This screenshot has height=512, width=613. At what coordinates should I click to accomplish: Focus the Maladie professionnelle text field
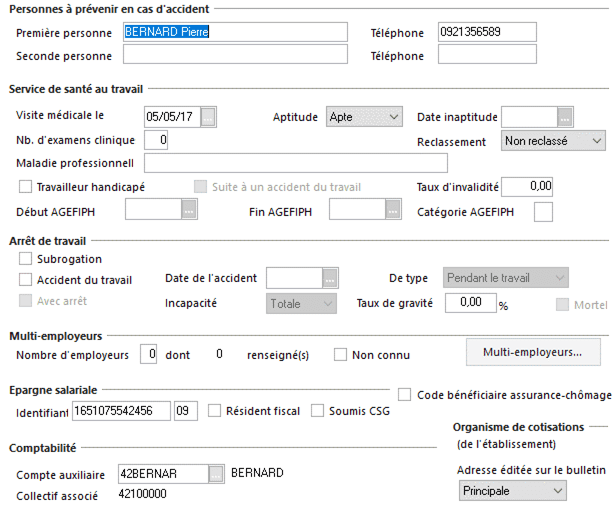296,163
